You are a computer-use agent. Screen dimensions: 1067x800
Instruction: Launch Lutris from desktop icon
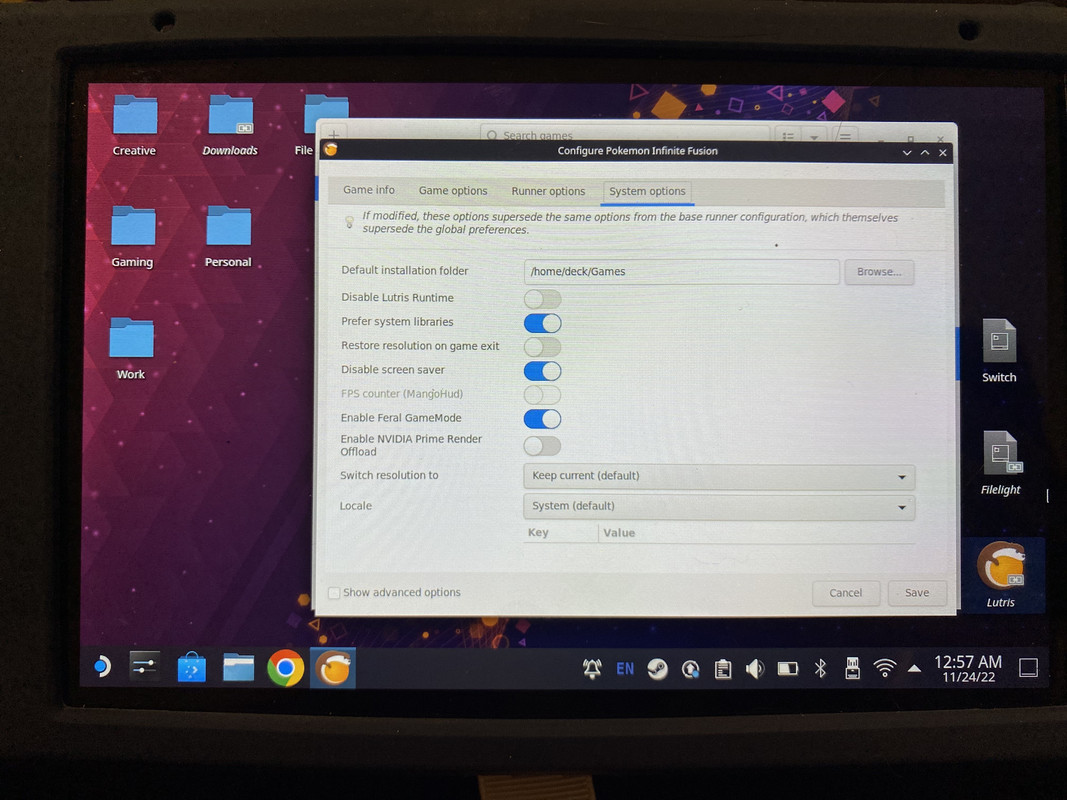(1000, 575)
